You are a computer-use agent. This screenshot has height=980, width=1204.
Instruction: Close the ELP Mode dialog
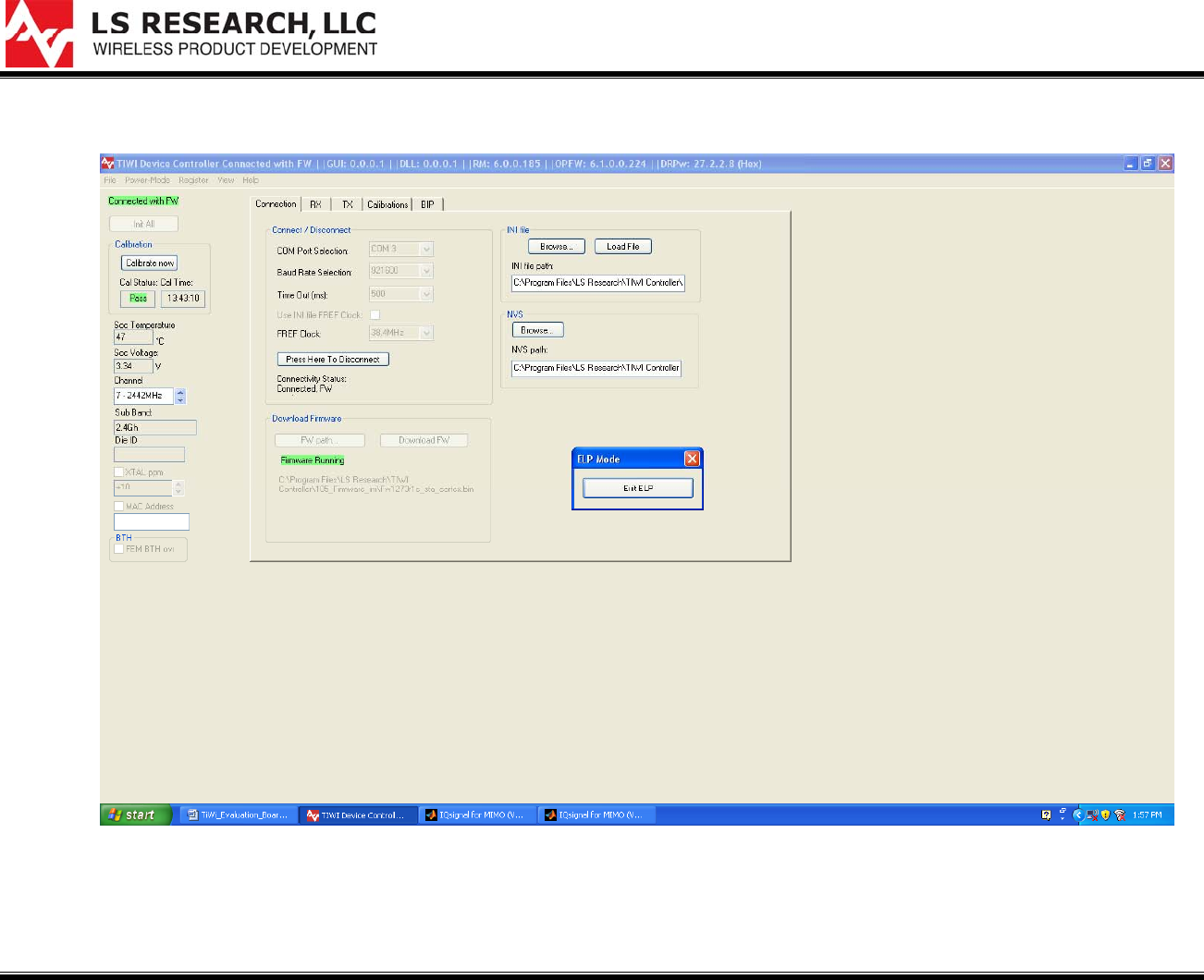(x=692, y=459)
